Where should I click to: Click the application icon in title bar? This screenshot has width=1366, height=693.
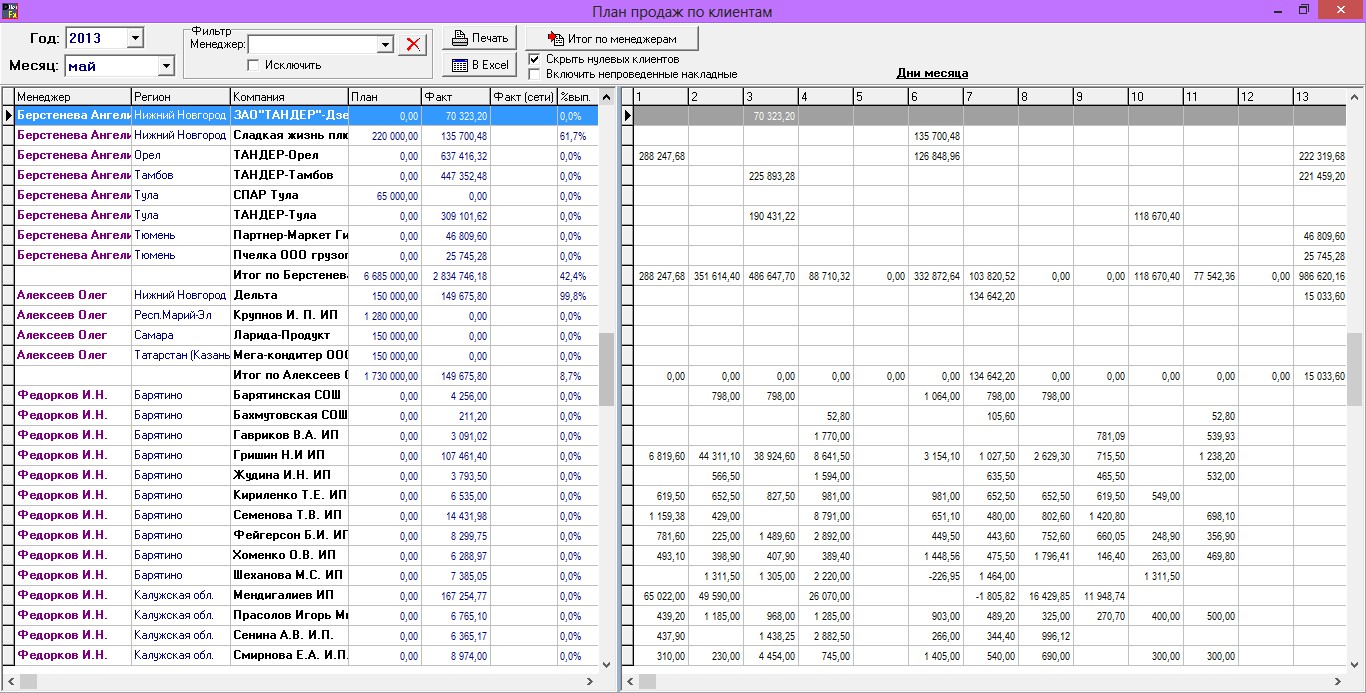[x=11, y=10]
